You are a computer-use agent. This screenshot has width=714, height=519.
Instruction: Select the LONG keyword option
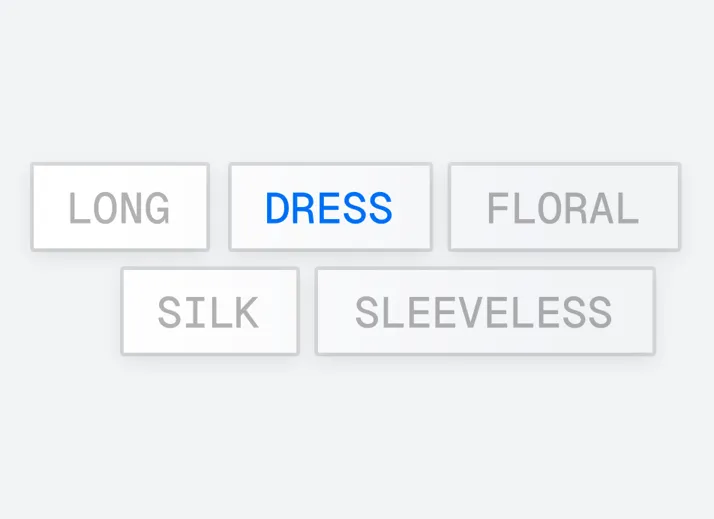pyautogui.click(x=119, y=207)
